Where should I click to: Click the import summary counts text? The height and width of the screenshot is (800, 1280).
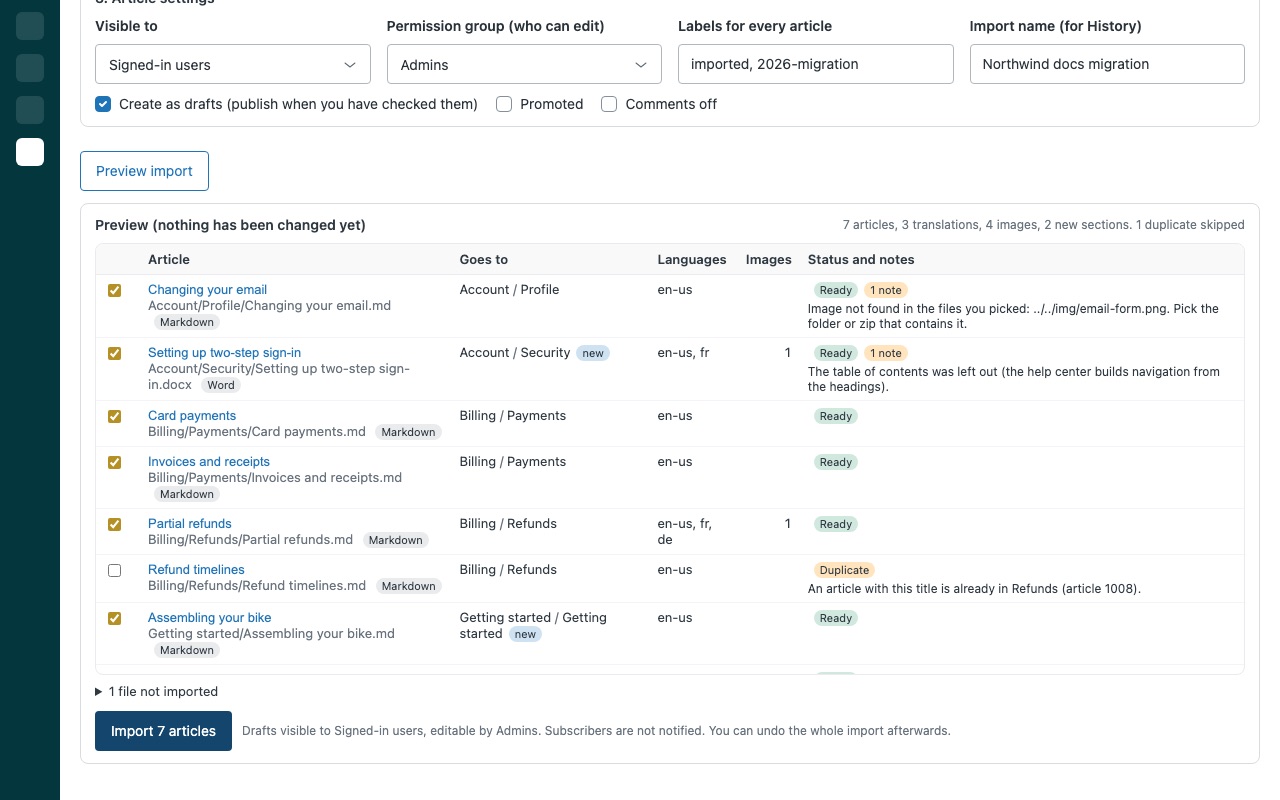coord(1044,225)
